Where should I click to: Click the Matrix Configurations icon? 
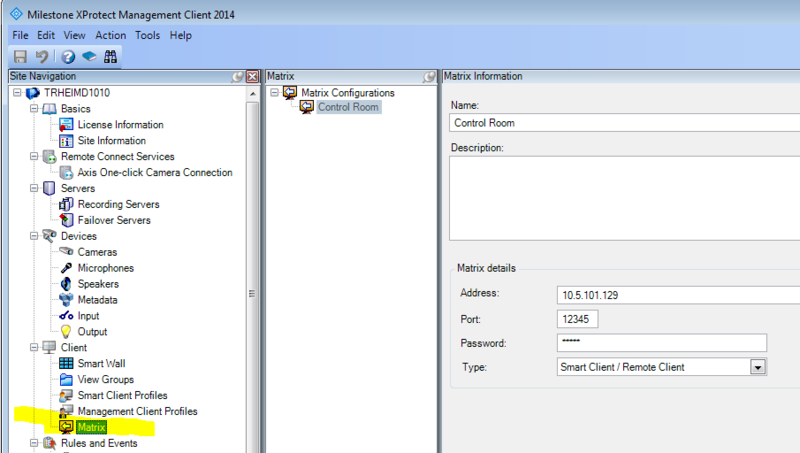(x=290, y=93)
